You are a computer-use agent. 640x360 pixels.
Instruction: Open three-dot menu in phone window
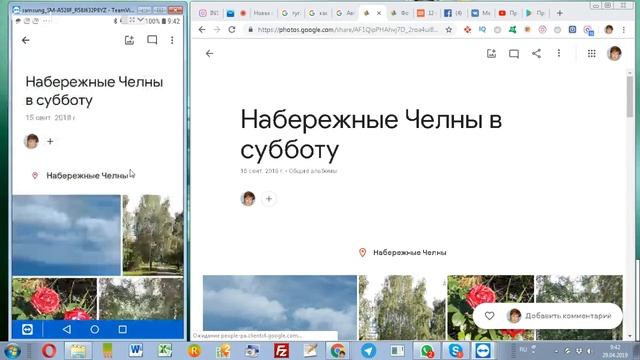(x=172, y=40)
